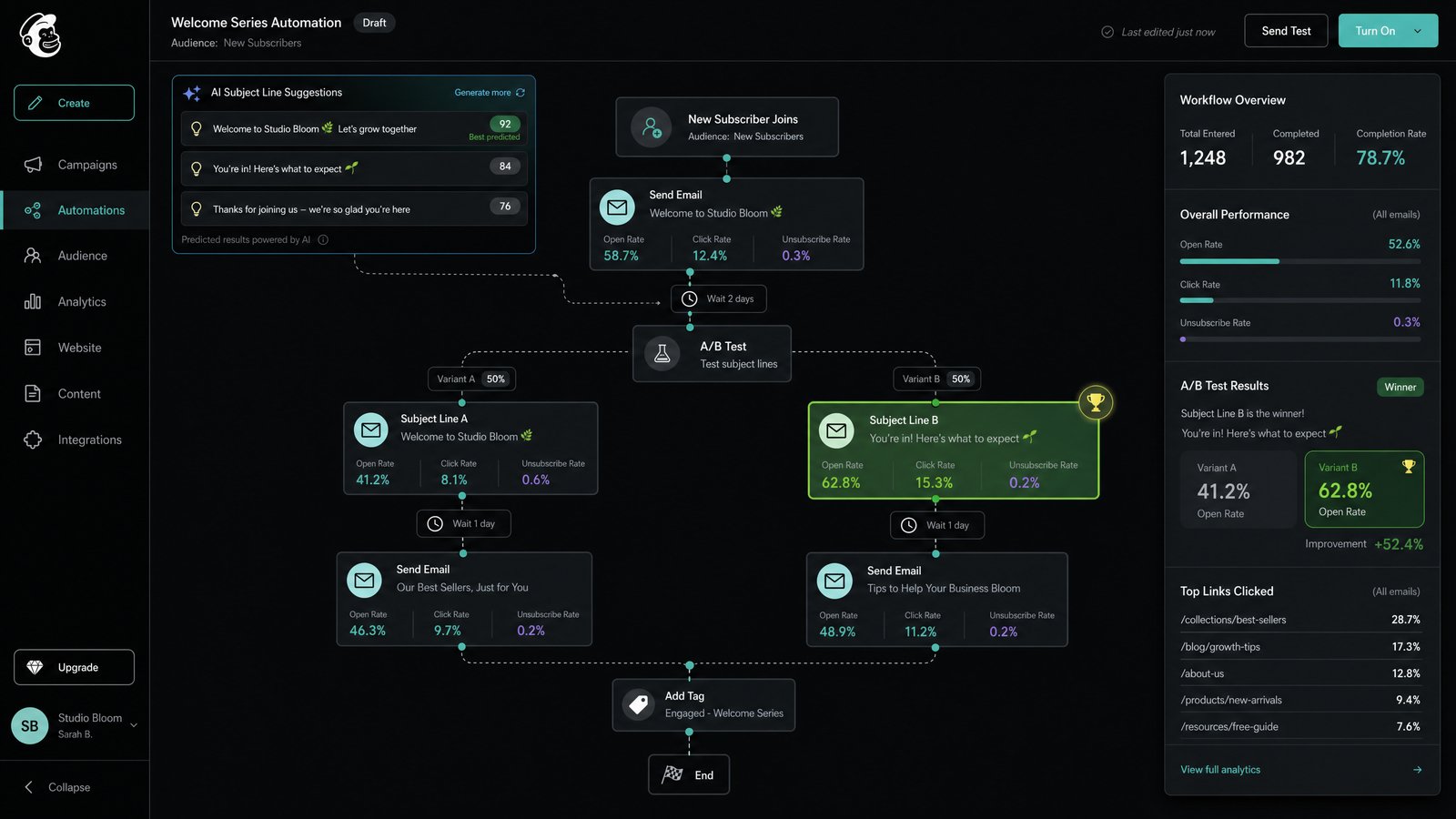
Task: Click the New Subscriber Joins person icon
Action: tap(652, 127)
